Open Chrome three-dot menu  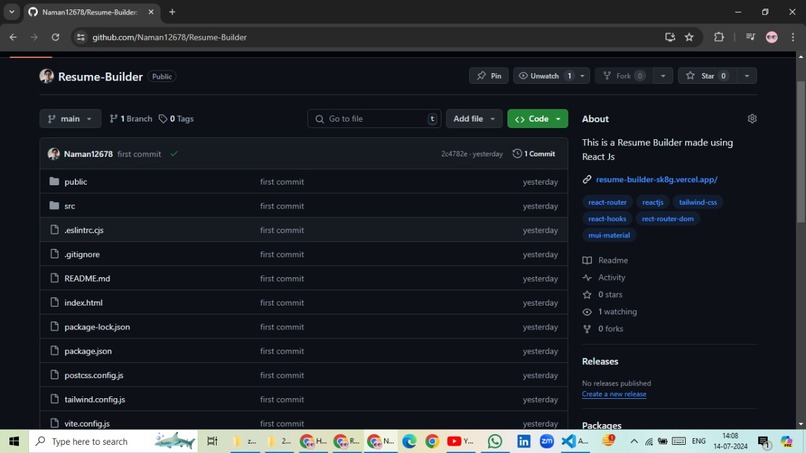793,37
